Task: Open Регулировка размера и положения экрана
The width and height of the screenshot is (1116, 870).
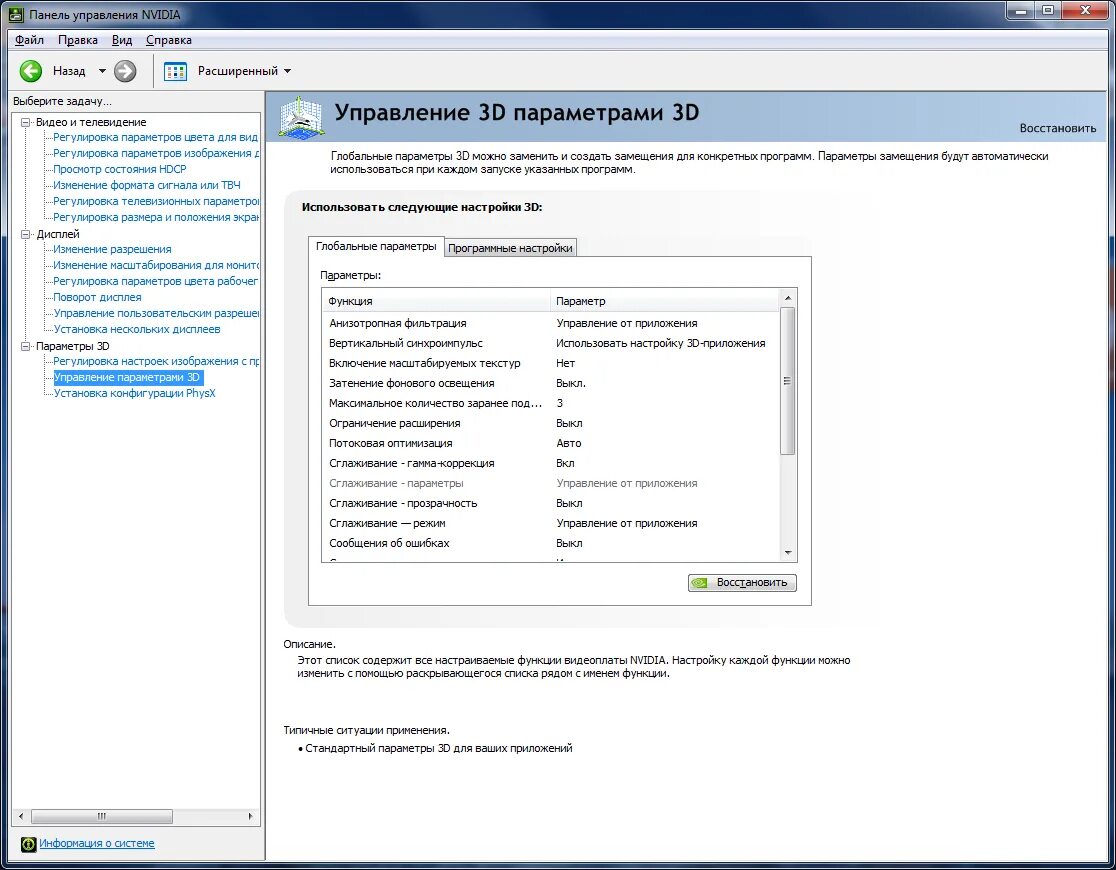Action: click(156, 217)
